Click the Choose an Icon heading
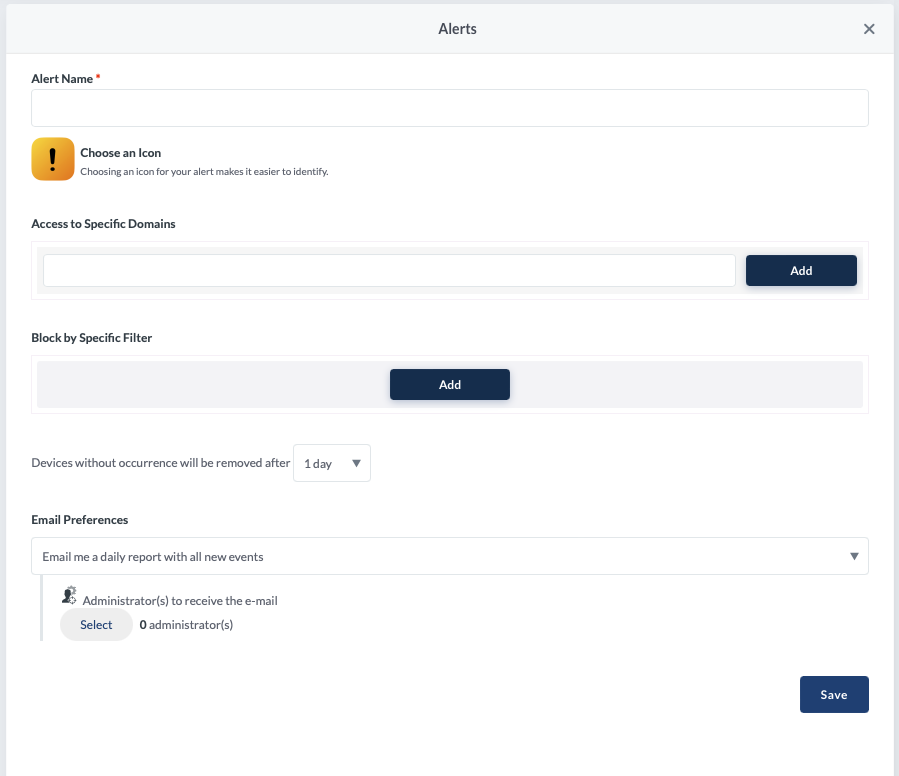899x776 pixels. [x=120, y=153]
